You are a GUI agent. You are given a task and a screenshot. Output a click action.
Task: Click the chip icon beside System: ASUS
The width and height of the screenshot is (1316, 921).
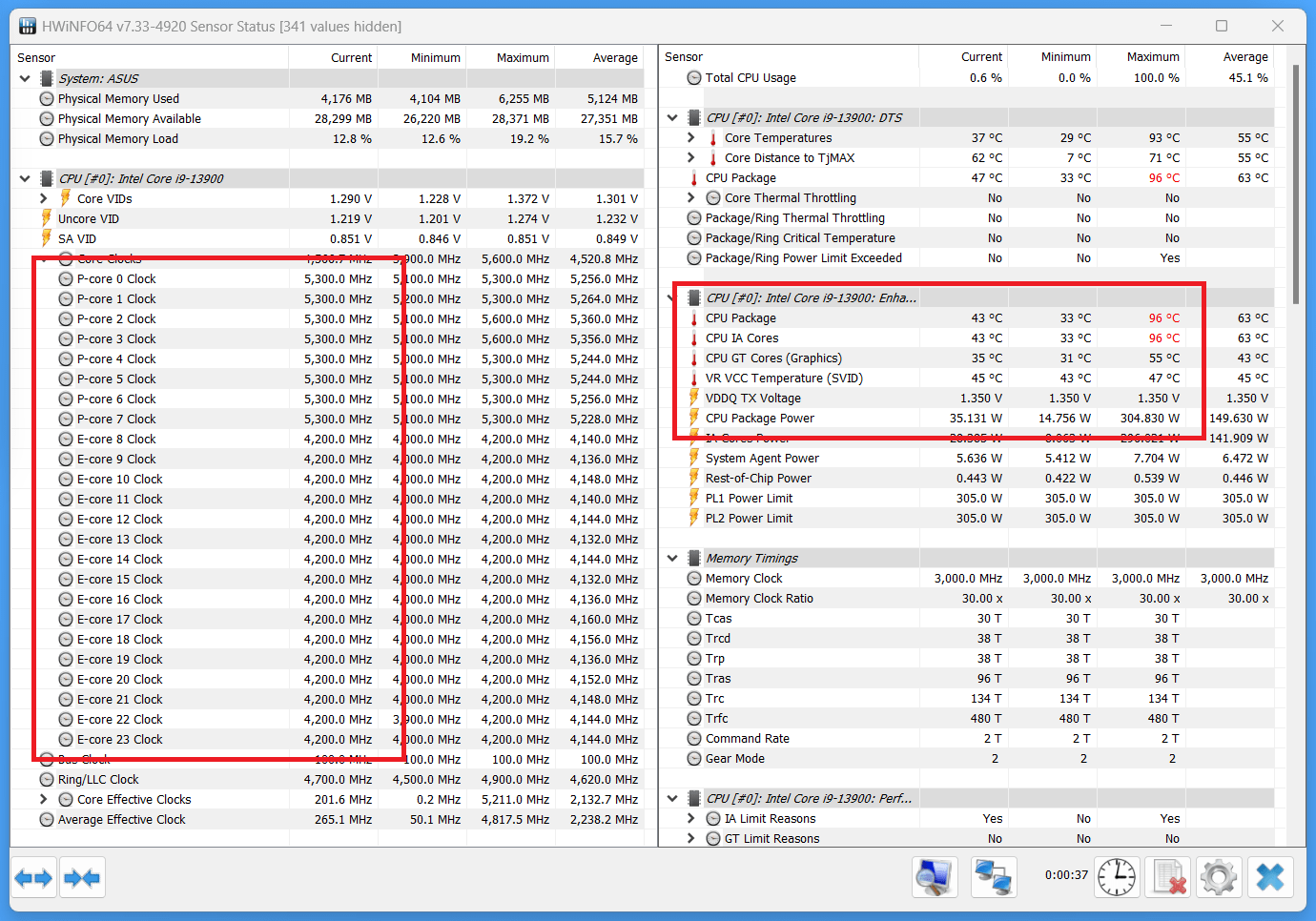[46, 79]
